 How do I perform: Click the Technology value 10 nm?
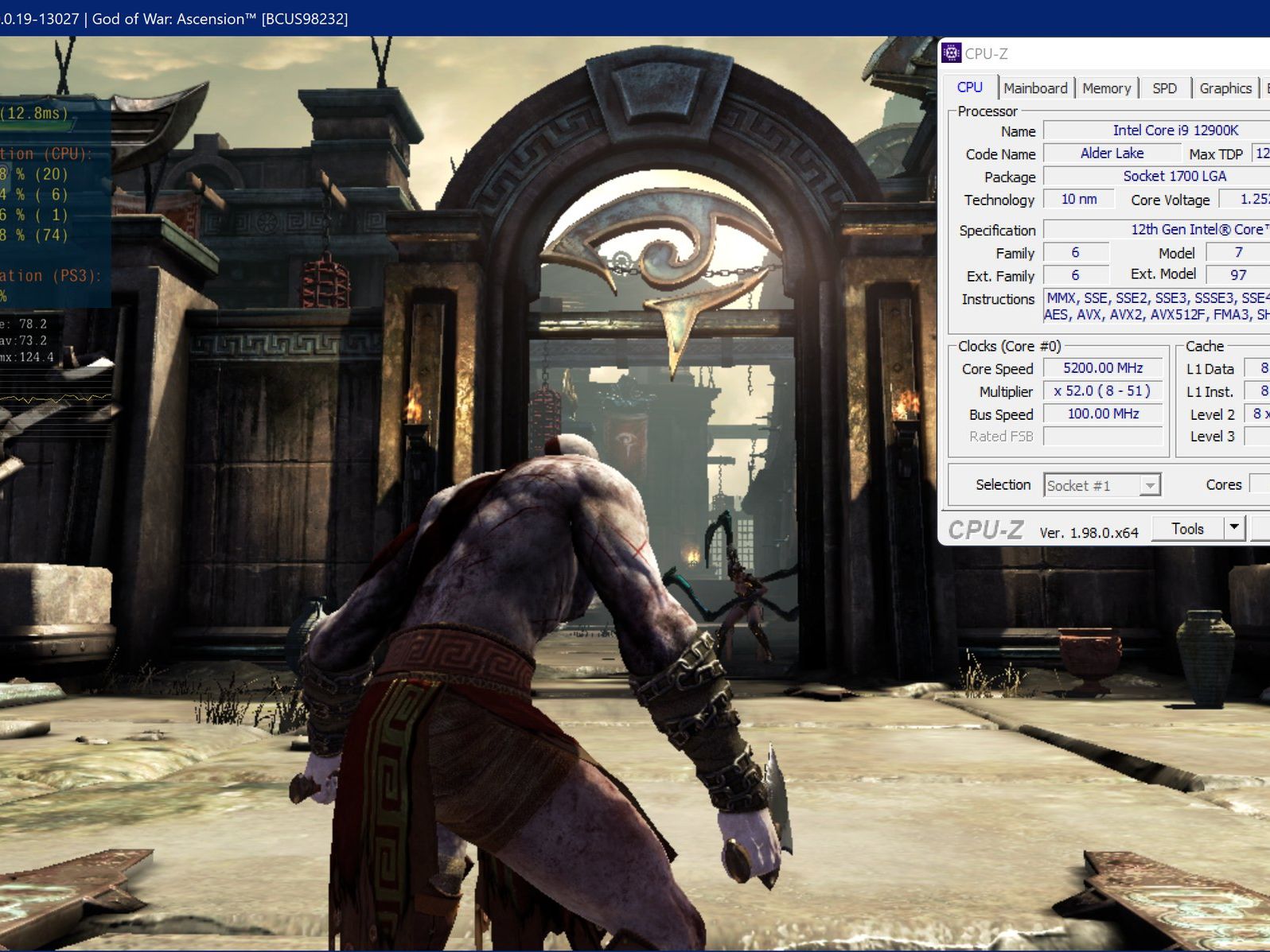[1078, 200]
